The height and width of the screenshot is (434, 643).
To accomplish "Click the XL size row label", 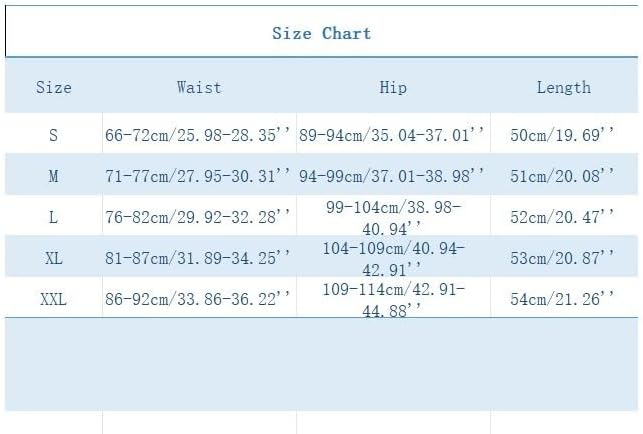I will pyautogui.click(x=54, y=257).
